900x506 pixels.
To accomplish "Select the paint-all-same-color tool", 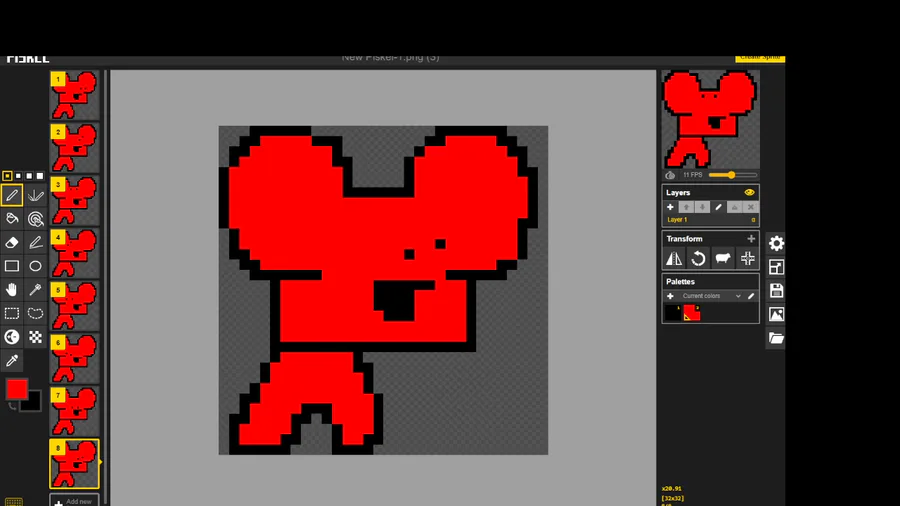I will (36, 219).
